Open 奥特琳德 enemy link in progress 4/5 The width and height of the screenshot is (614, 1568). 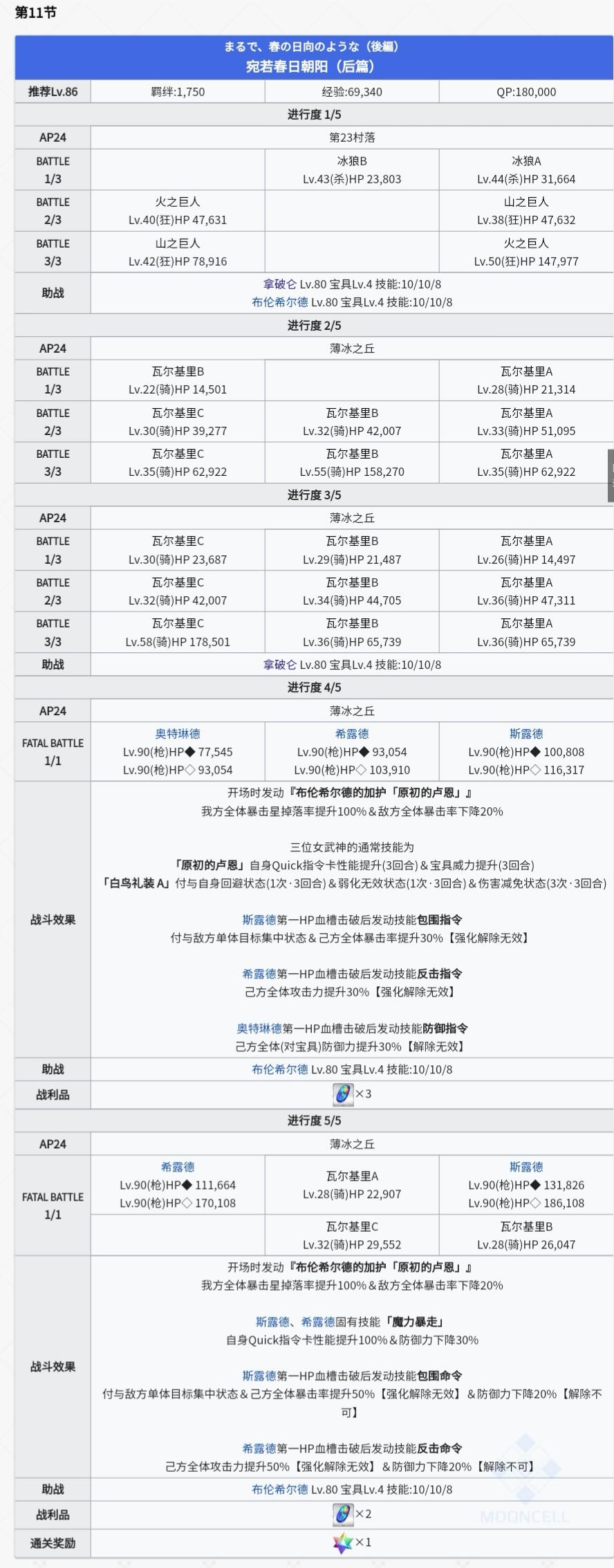click(178, 734)
